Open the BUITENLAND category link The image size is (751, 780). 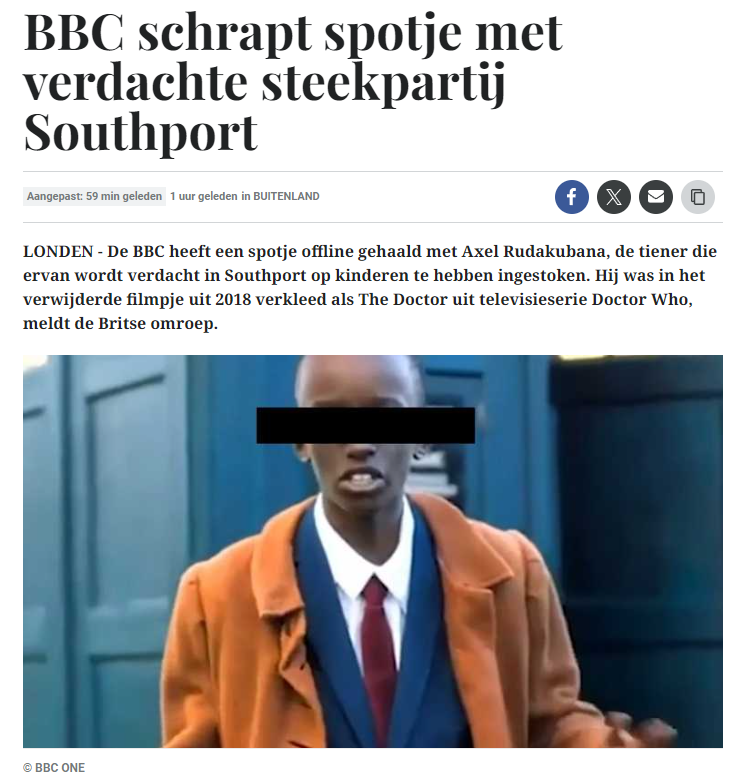click(x=286, y=196)
